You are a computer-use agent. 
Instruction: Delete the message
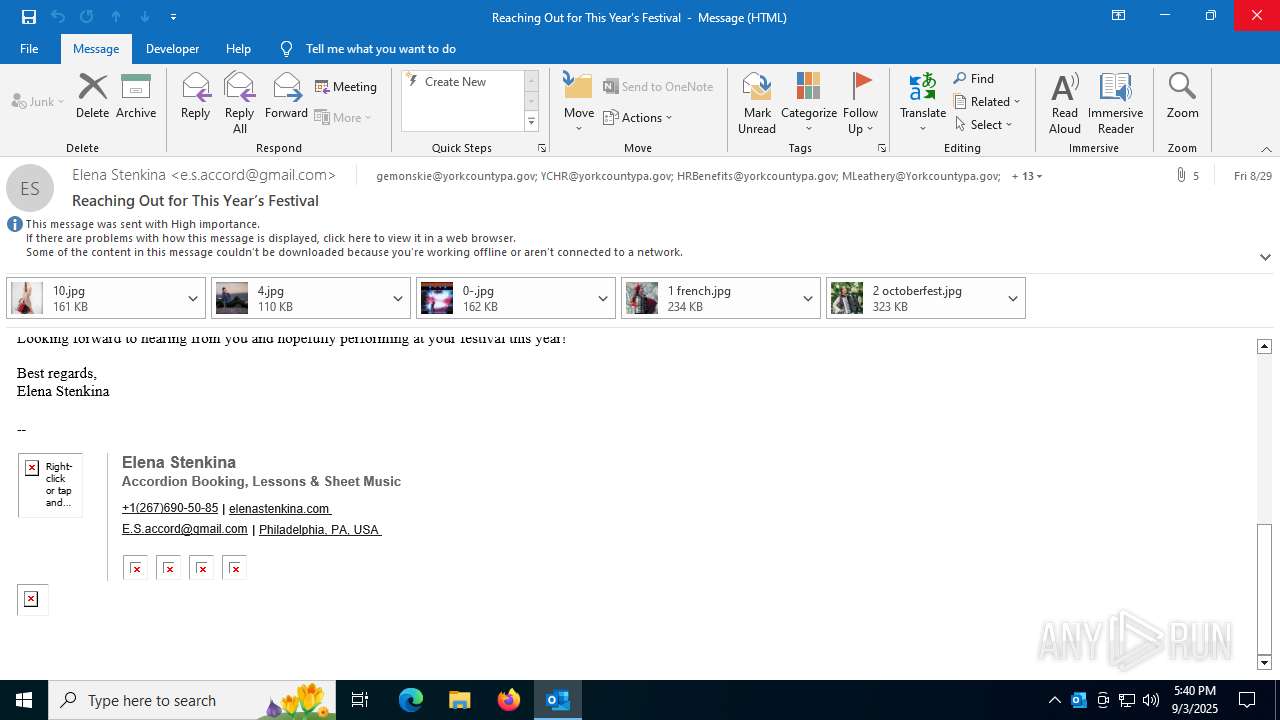[92, 97]
